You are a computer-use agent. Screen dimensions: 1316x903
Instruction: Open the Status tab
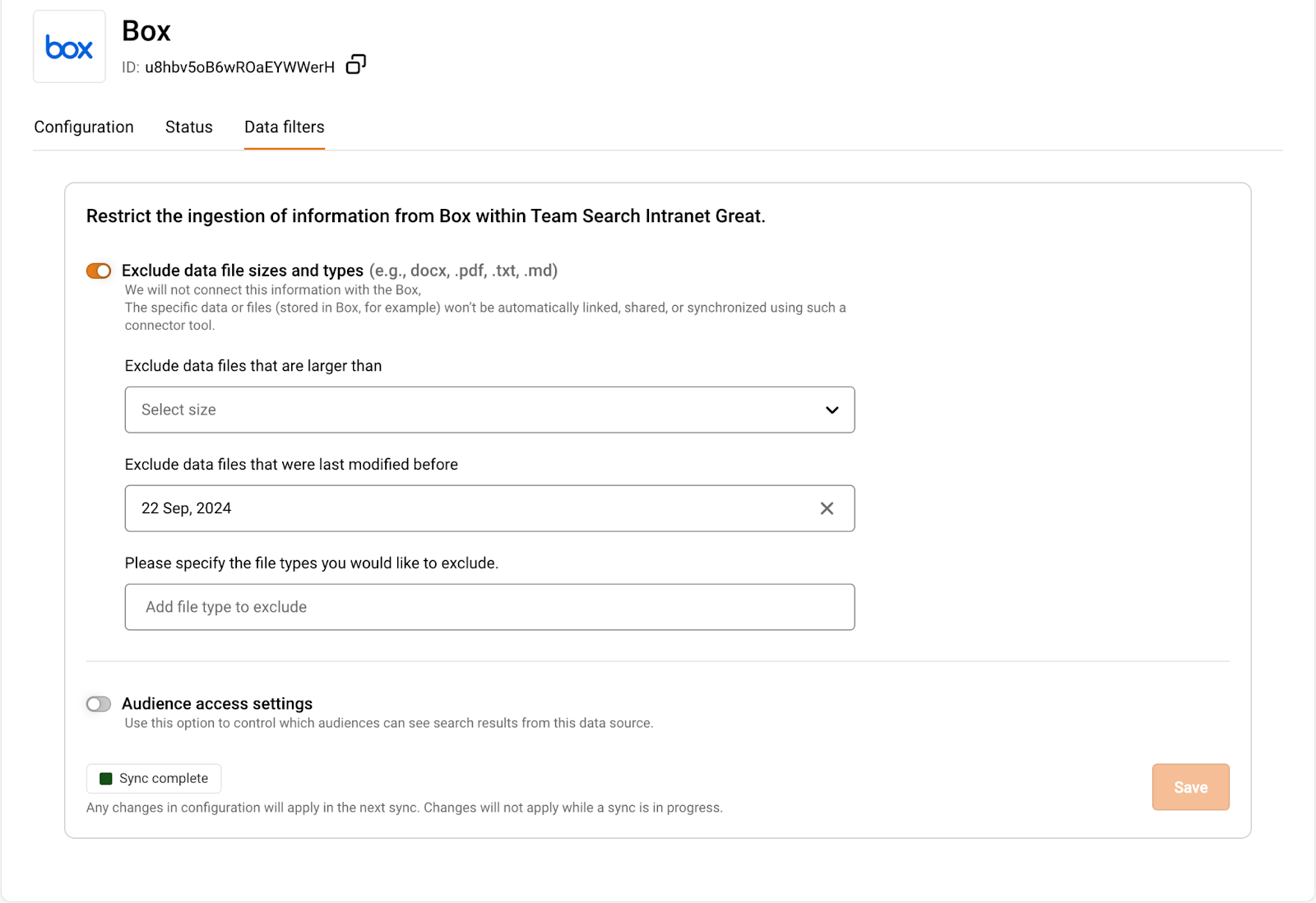click(189, 127)
